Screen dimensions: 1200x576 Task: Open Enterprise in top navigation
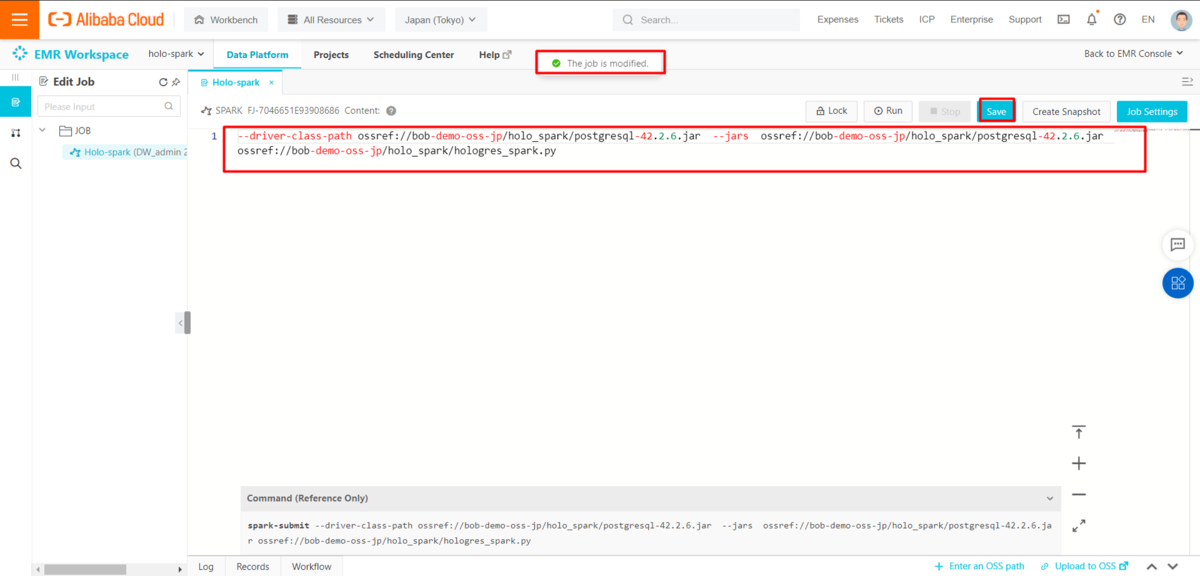click(x=971, y=19)
